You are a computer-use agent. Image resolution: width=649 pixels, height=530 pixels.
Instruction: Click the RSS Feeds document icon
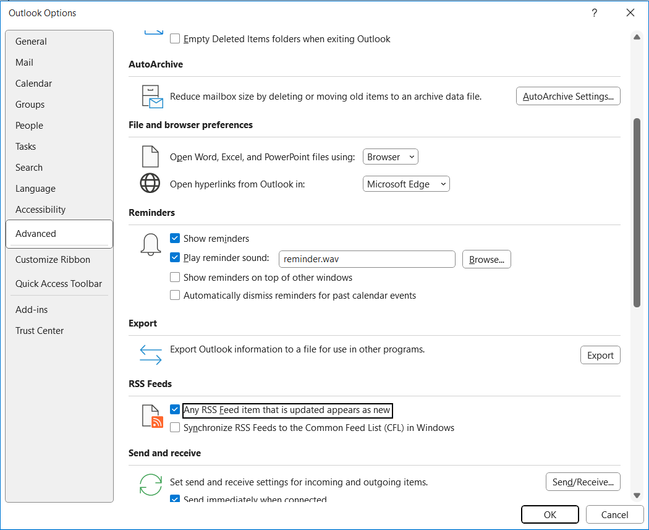151,417
